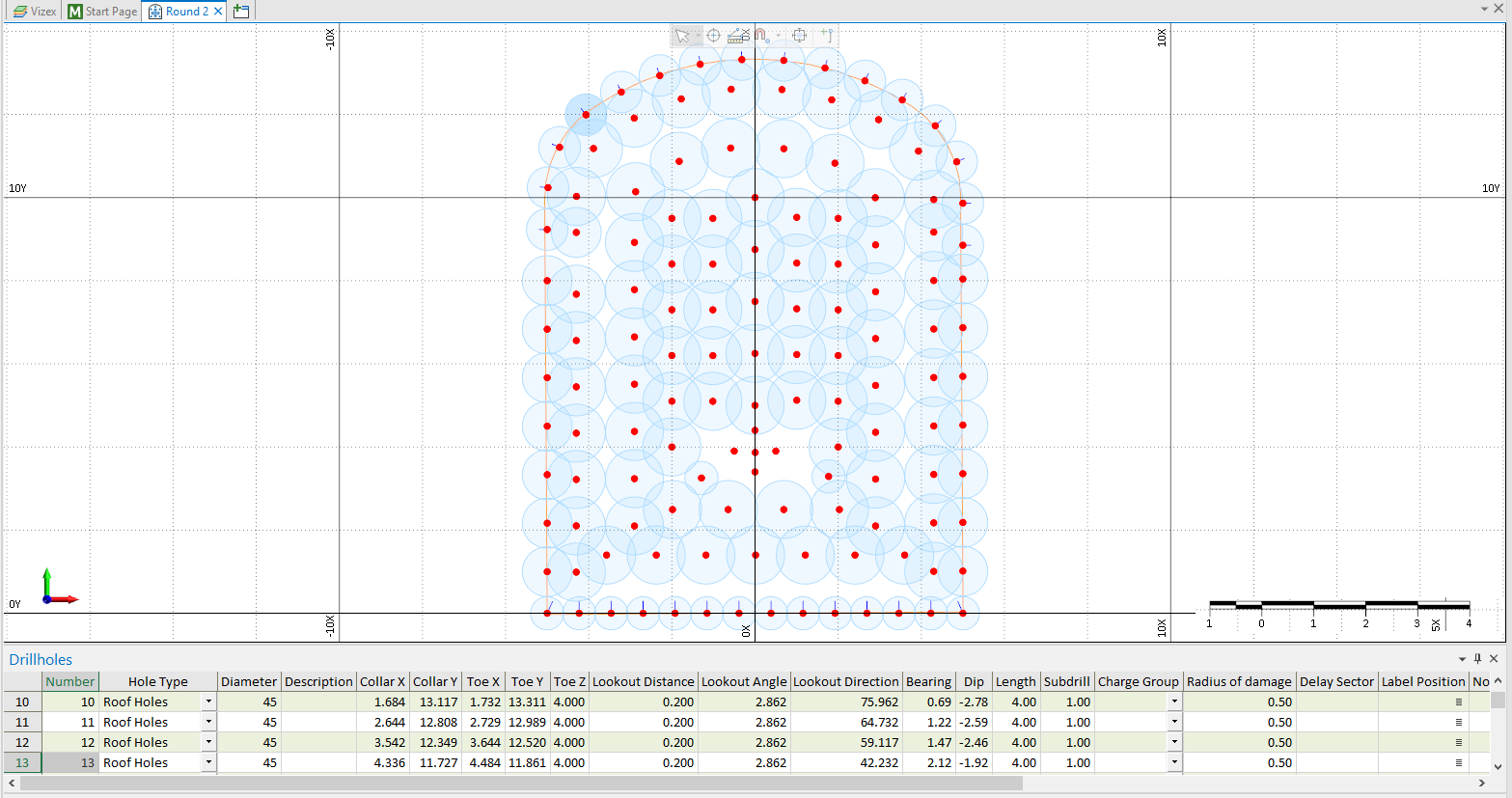Enable the magnet snap tool
Viewport: 1512px width, 798px height.
point(761,36)
